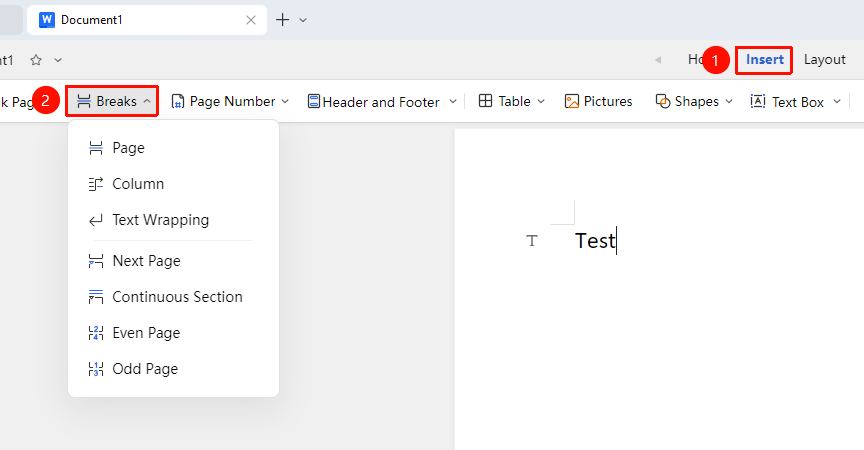Click the Odd Page icon
This screenshot has width=864, height=450.
click(x=96, y=369)
